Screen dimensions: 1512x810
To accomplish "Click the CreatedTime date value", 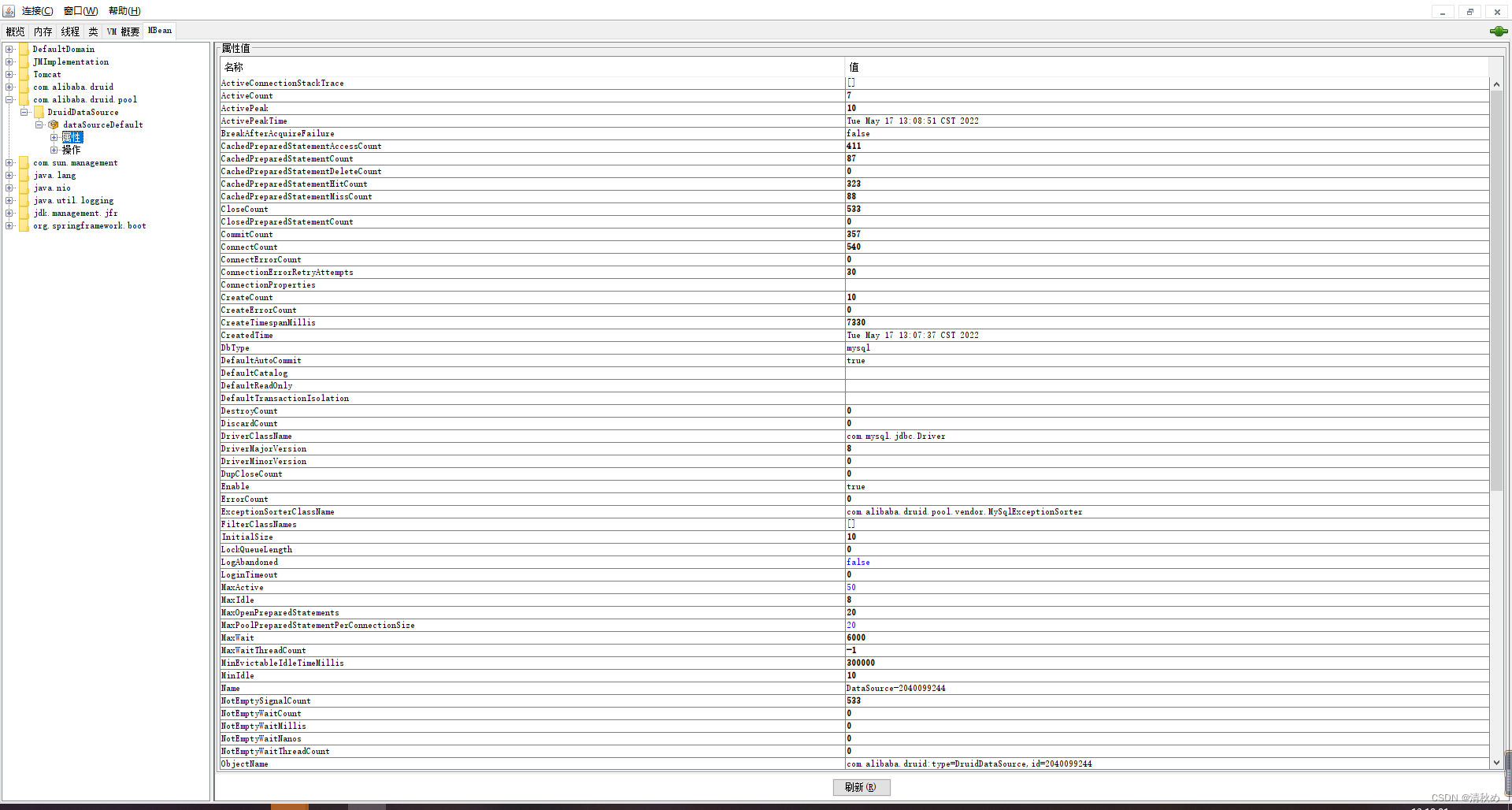I will (x=913, y=335).
